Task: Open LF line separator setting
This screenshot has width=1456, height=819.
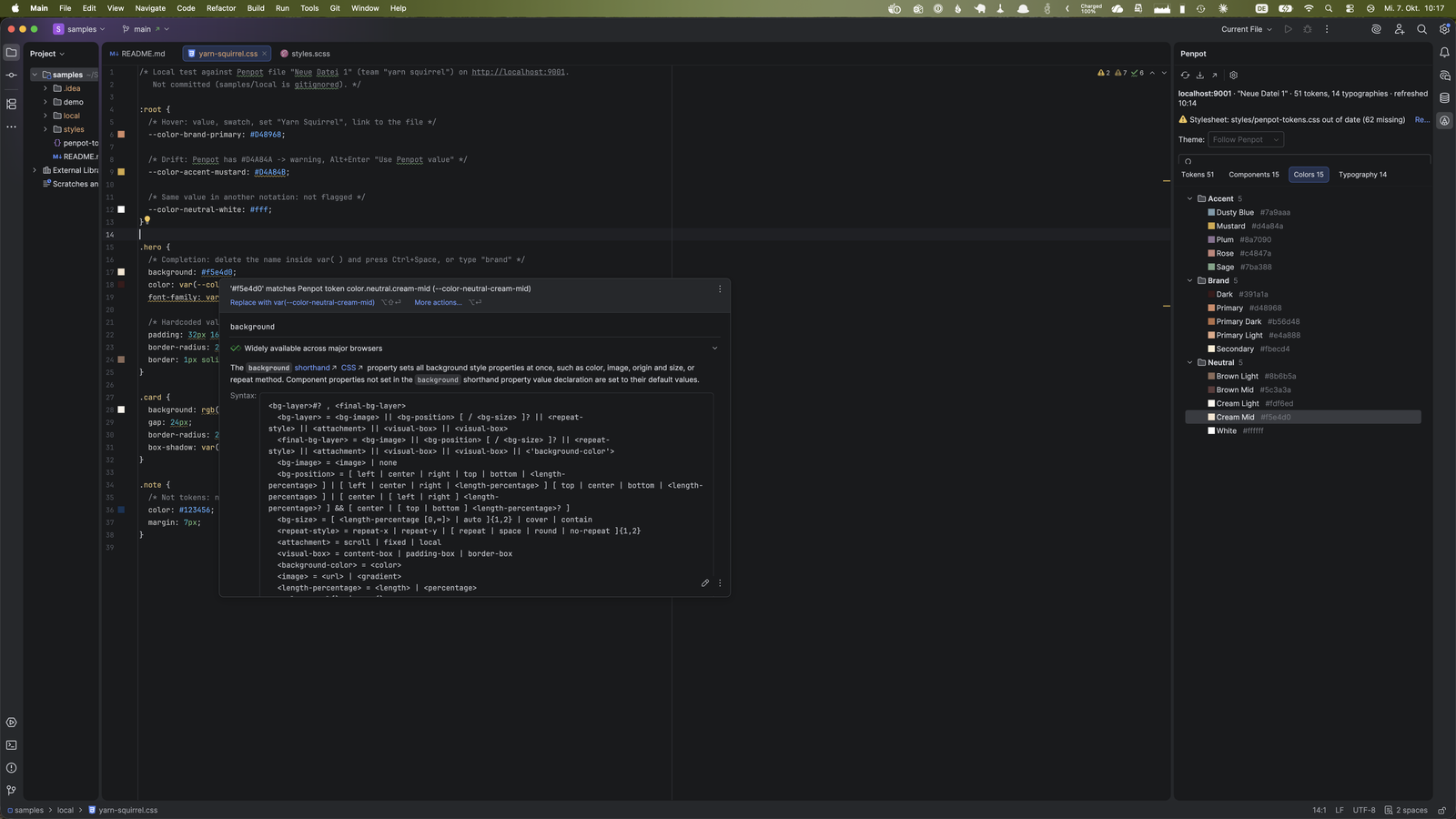Action: pyautogui.click(x=1340, y=810)
